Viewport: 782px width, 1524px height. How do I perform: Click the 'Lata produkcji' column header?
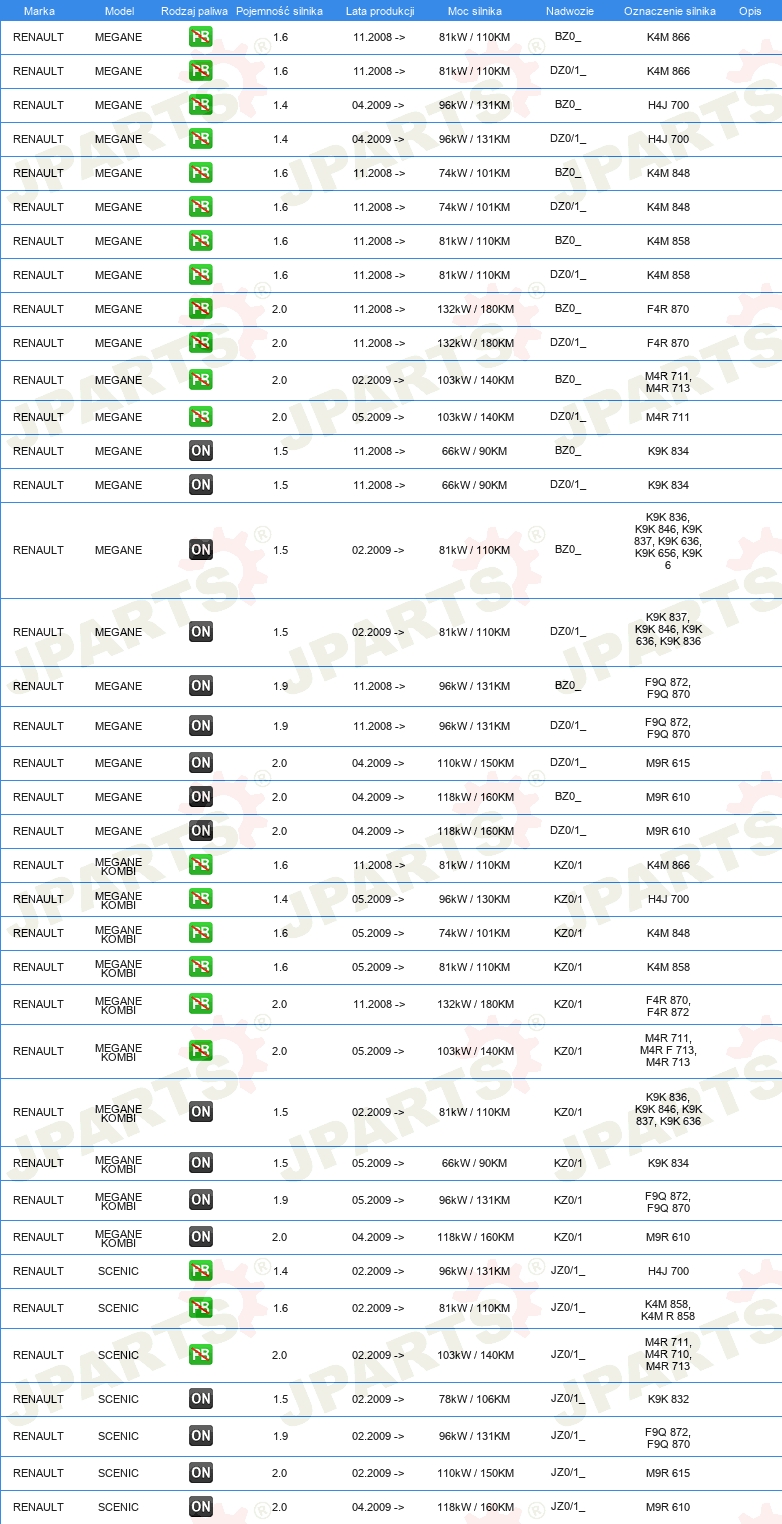(x=380, y=11)
